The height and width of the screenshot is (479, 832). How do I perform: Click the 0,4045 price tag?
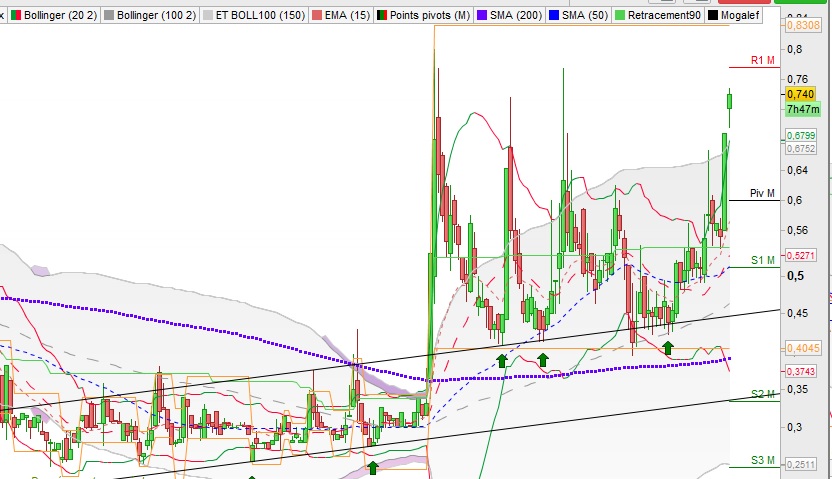[803, 349]
